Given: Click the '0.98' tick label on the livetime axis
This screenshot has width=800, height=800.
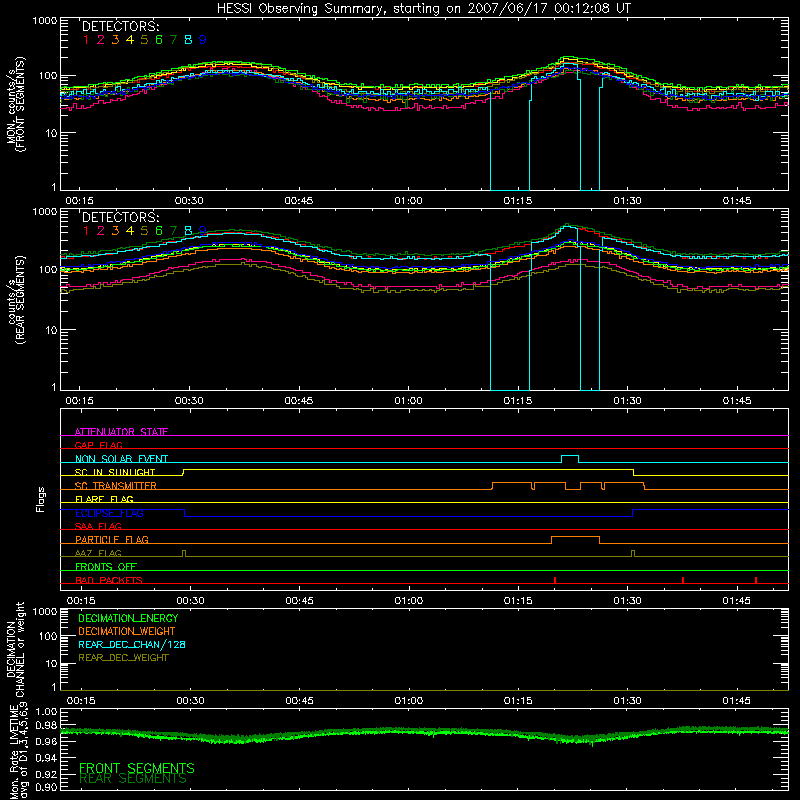Looking at the screenshot, I should (x=46, y=725).
